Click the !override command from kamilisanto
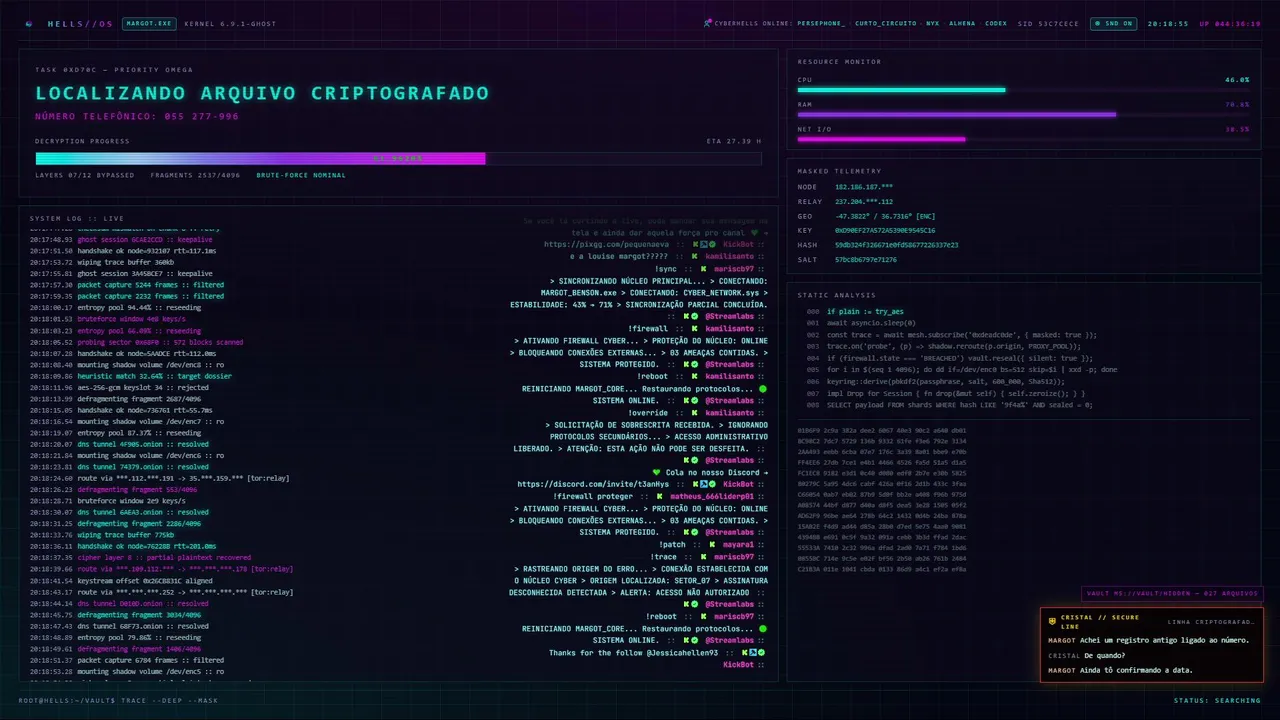The width and height of the screenshot is (1280, 720). (x=648, y=412)
